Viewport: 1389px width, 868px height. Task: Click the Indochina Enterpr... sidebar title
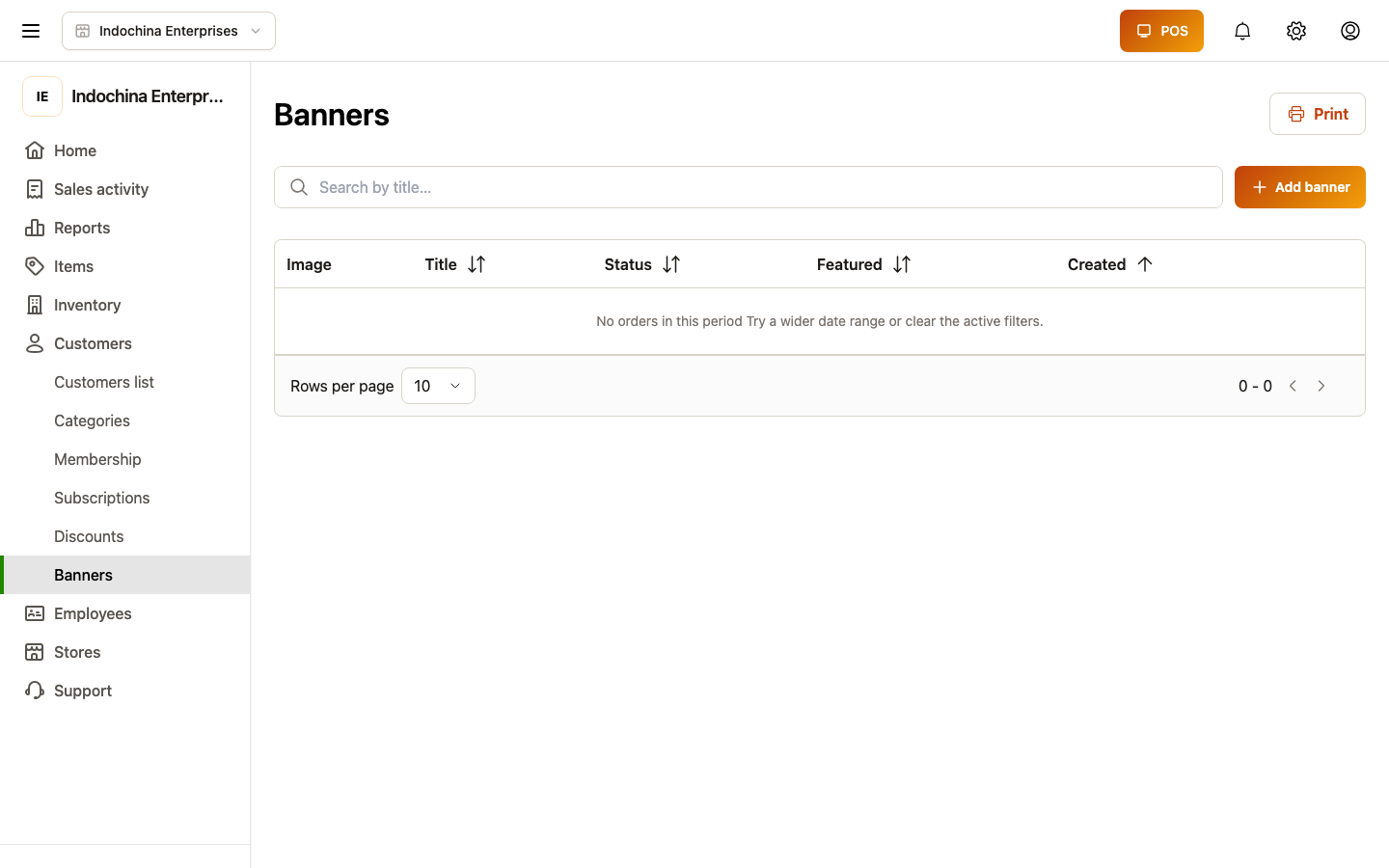point(148,96)
